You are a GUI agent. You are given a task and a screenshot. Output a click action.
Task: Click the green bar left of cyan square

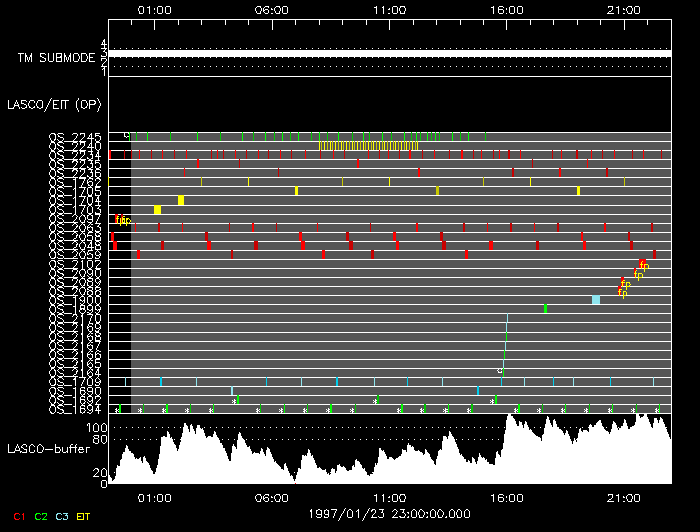(545, 309)
